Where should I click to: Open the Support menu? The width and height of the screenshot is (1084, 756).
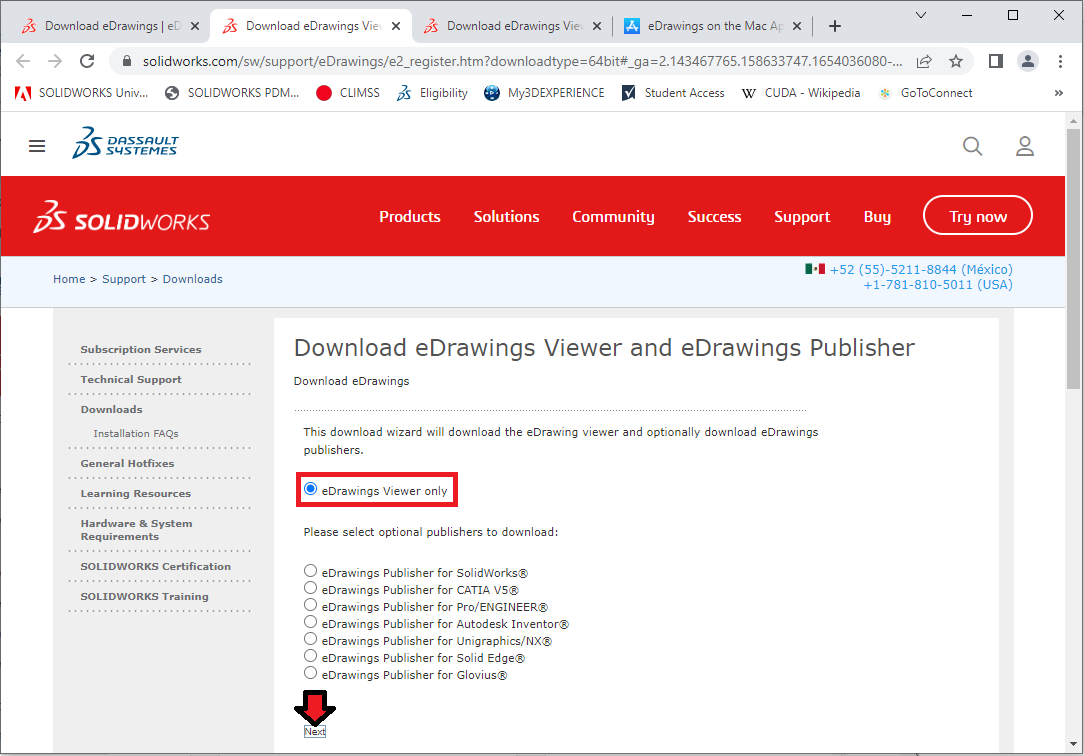pyautogui.click(x=802, y=217)
